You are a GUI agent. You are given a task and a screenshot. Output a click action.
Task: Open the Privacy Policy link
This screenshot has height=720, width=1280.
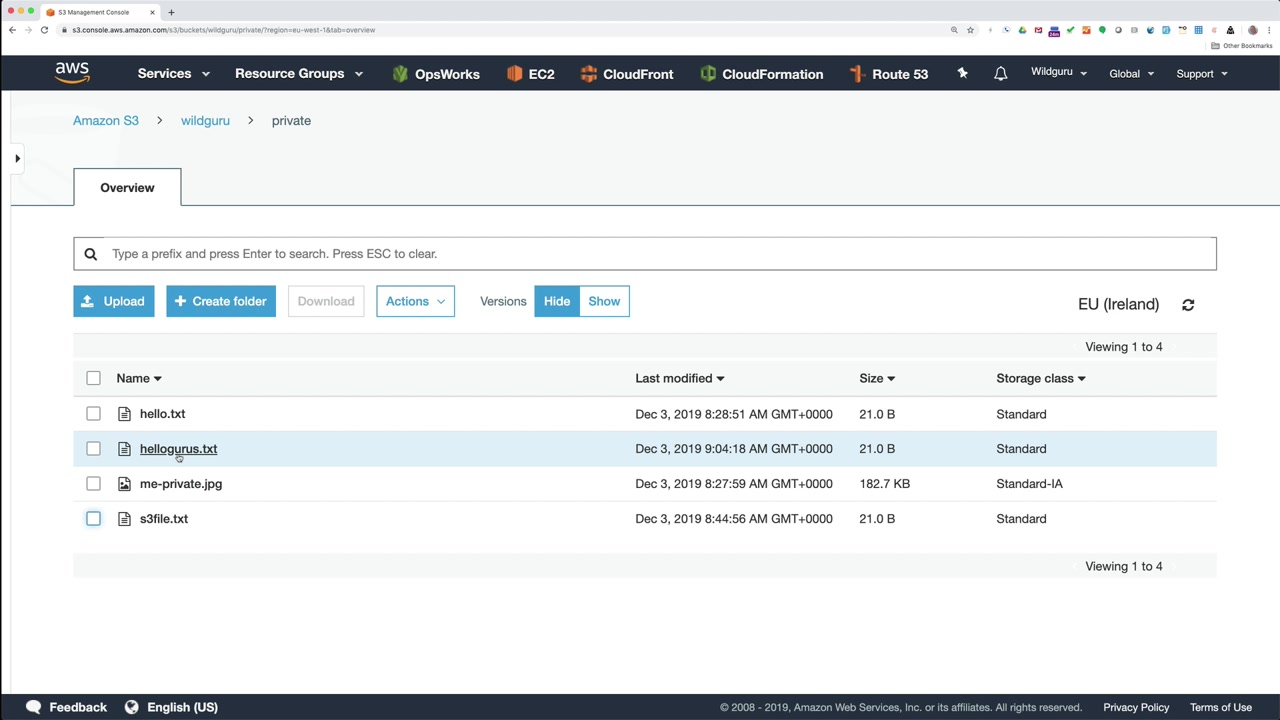[1136, 707]
